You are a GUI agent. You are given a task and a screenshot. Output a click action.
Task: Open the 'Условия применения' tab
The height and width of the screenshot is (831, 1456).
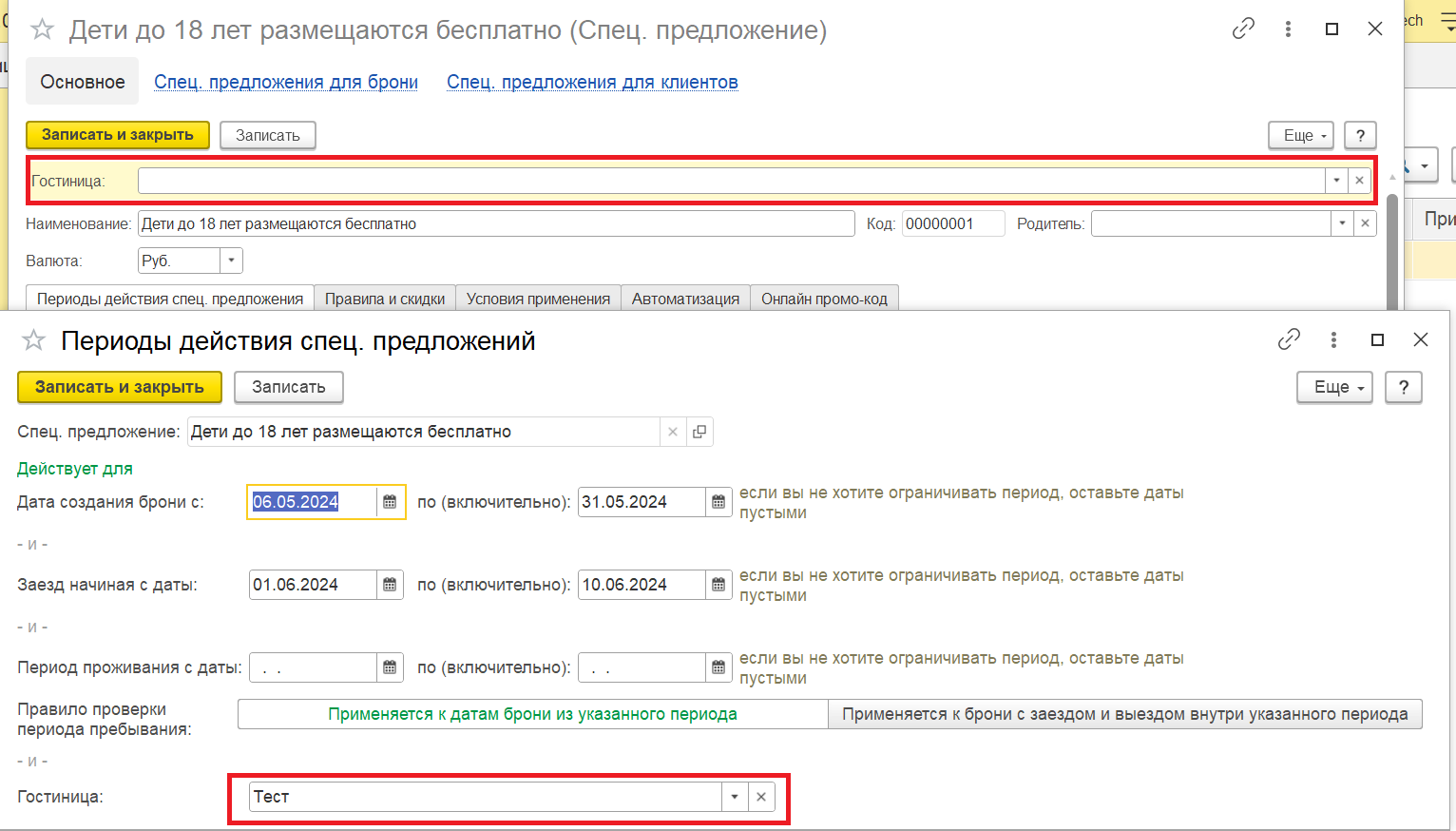pos(538,299)
